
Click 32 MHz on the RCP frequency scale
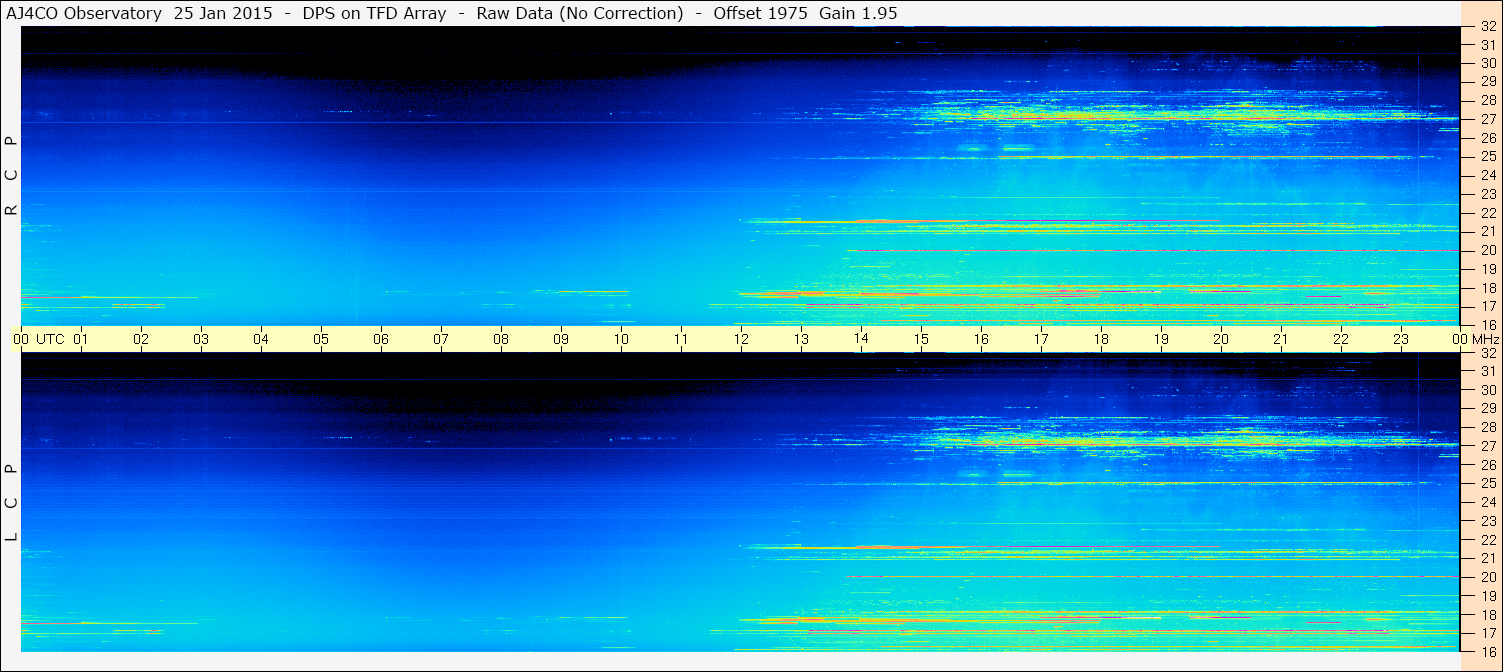point(1488,26)
